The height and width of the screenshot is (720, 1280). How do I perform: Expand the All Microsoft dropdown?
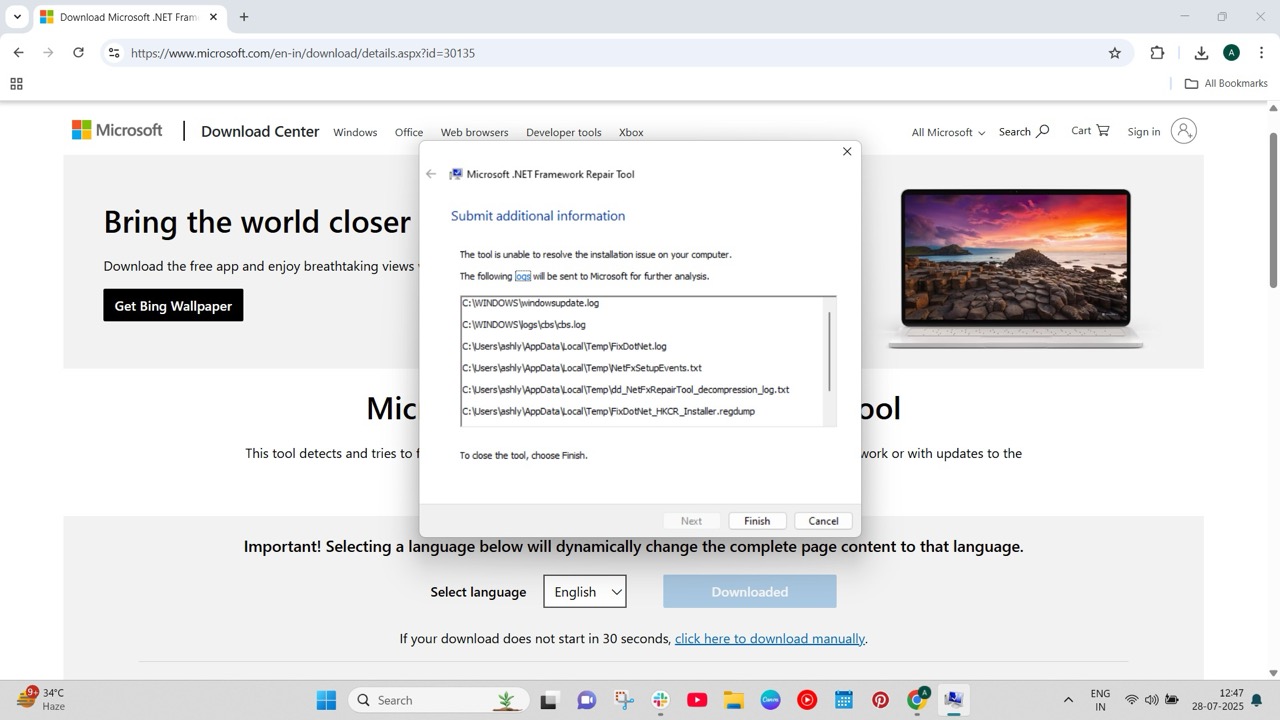[x=946, y=131]
